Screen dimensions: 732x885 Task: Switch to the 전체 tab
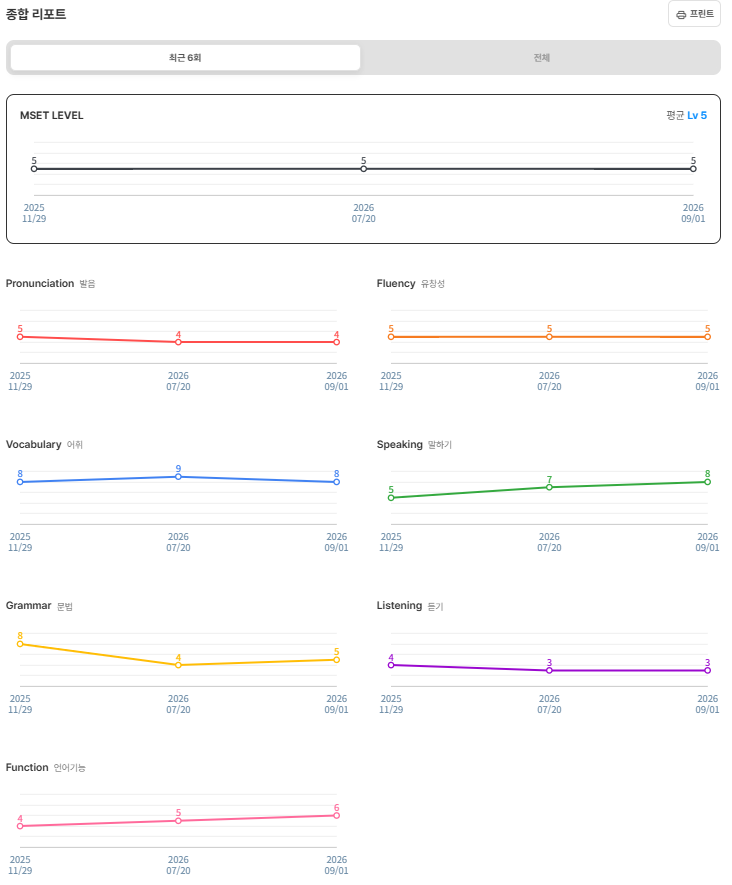click(541, 58)
